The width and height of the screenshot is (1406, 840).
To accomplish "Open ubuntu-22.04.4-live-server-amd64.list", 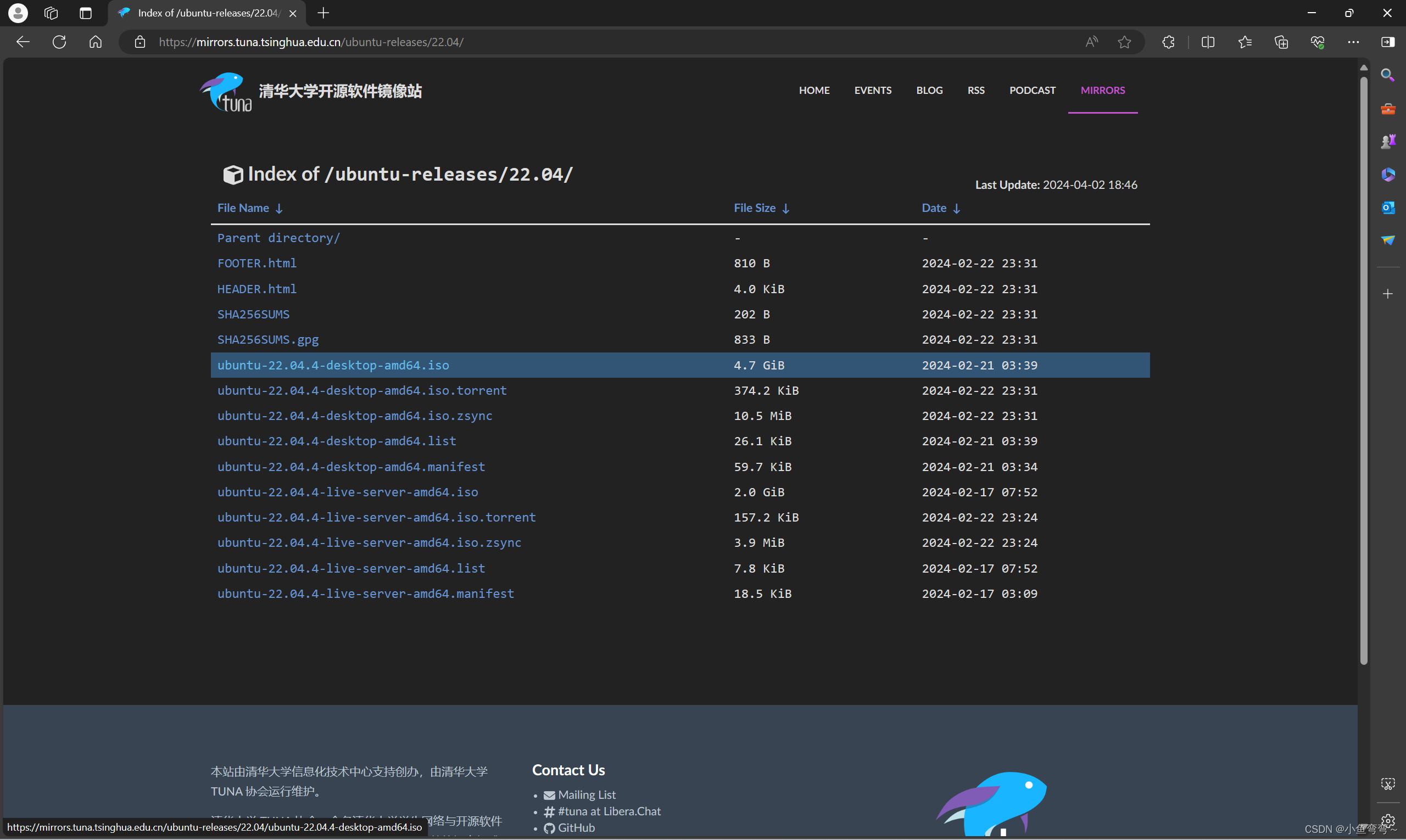I will tap(351, 568).
